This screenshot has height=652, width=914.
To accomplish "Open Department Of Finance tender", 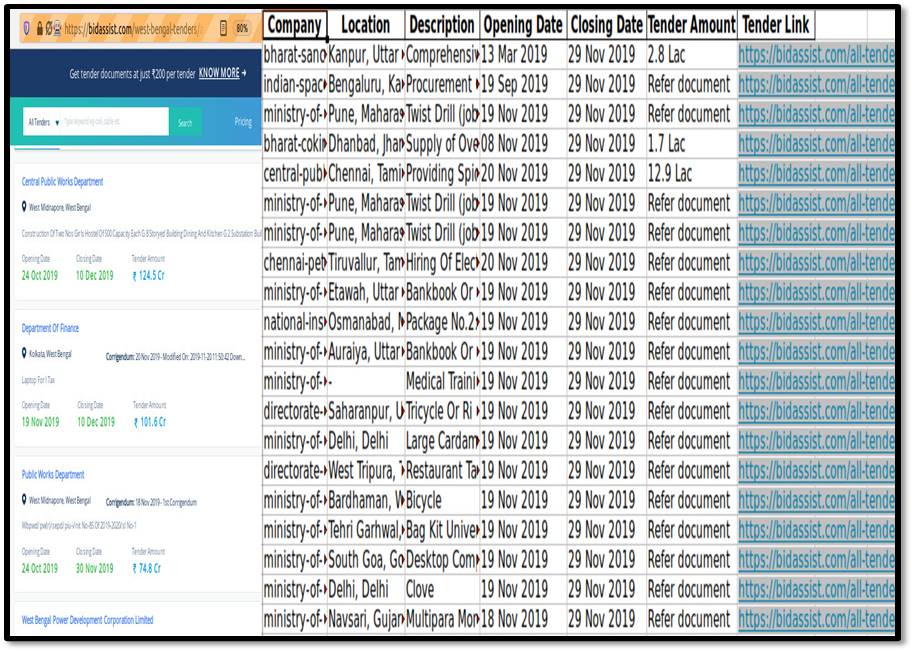I will tap(50, 328).
